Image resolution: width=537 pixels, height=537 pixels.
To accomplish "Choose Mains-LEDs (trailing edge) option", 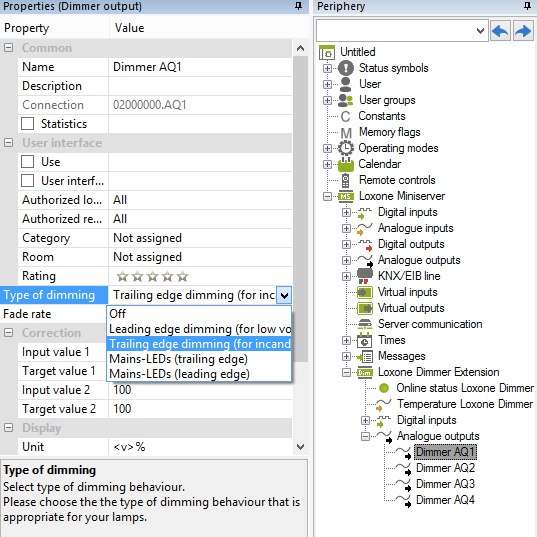I will coord(199,359).
